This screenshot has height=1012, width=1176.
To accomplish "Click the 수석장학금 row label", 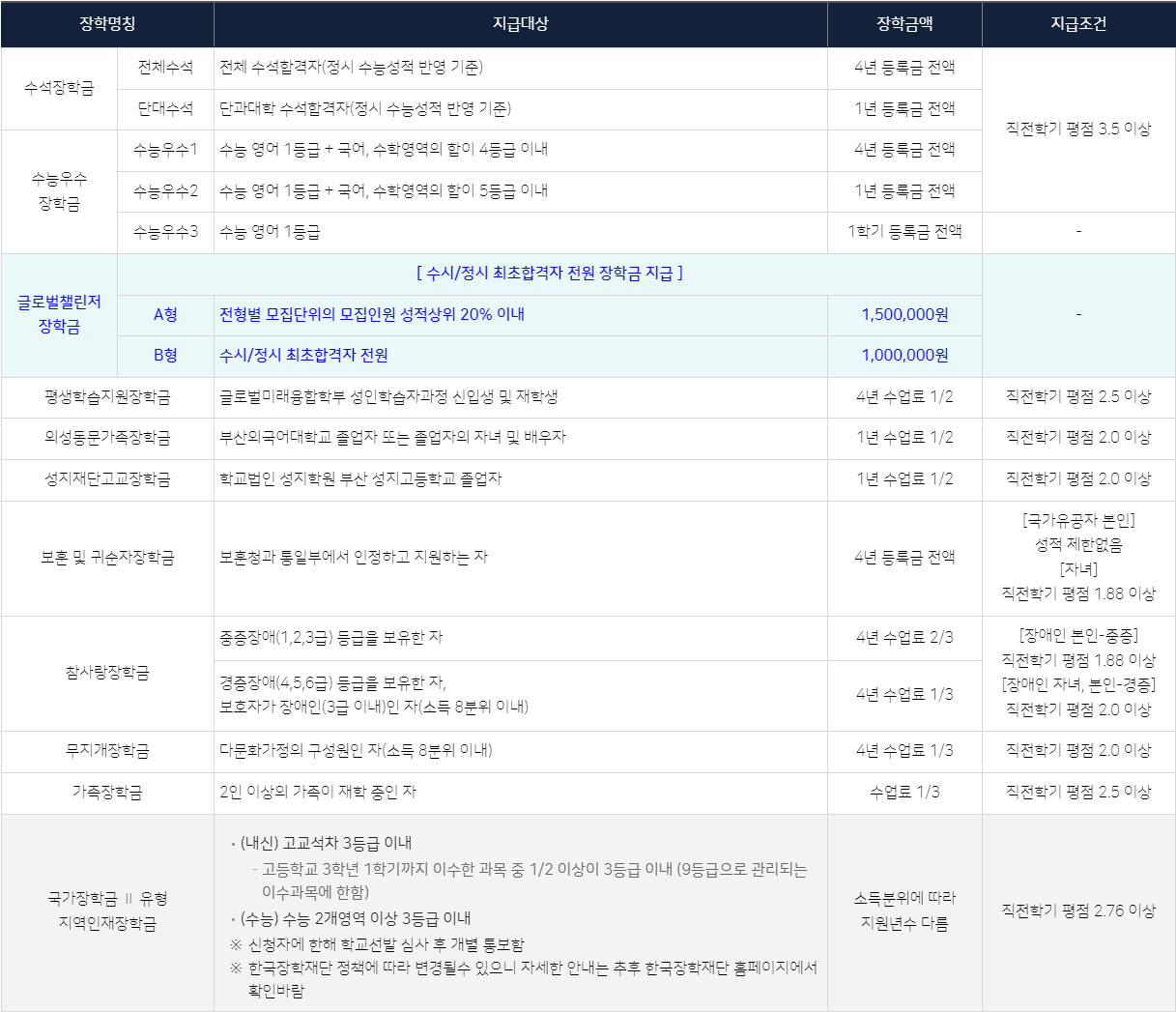I will pos(59,88).
